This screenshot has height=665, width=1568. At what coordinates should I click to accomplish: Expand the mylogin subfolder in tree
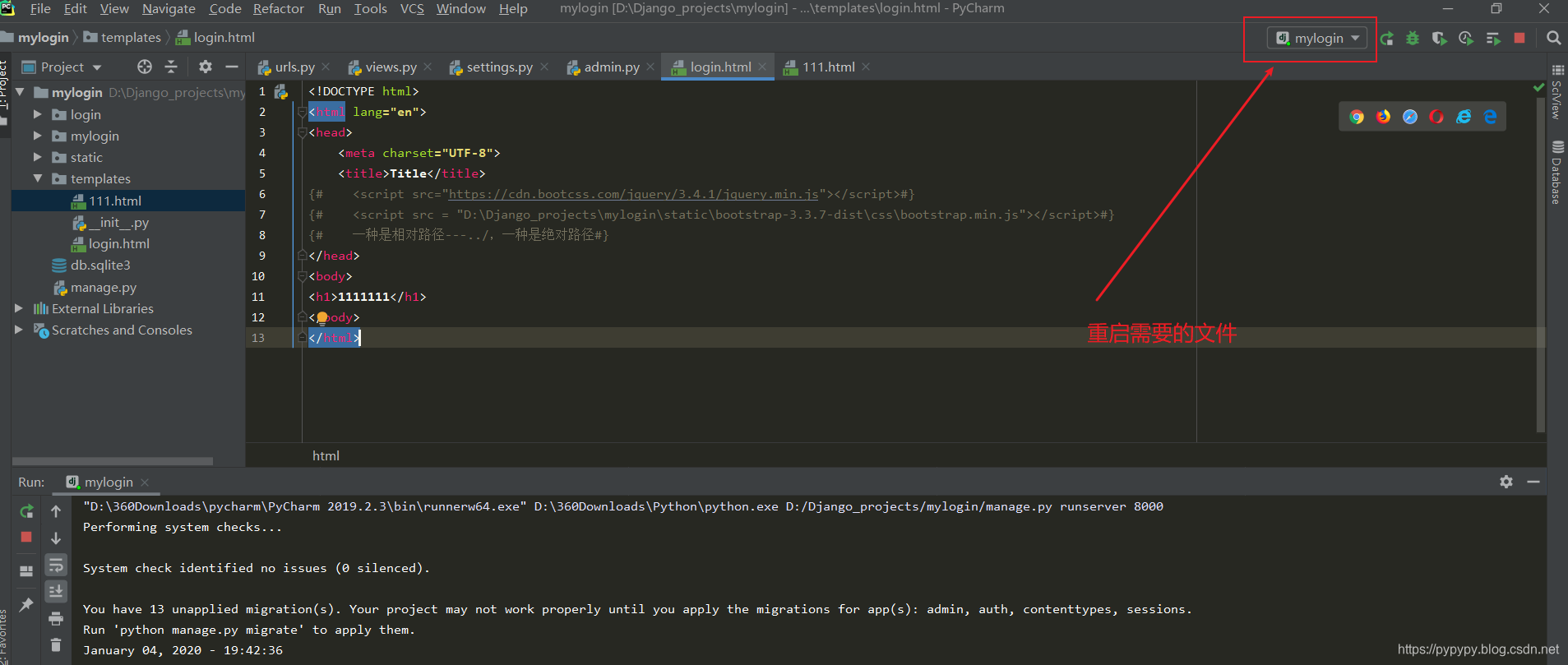37,136
